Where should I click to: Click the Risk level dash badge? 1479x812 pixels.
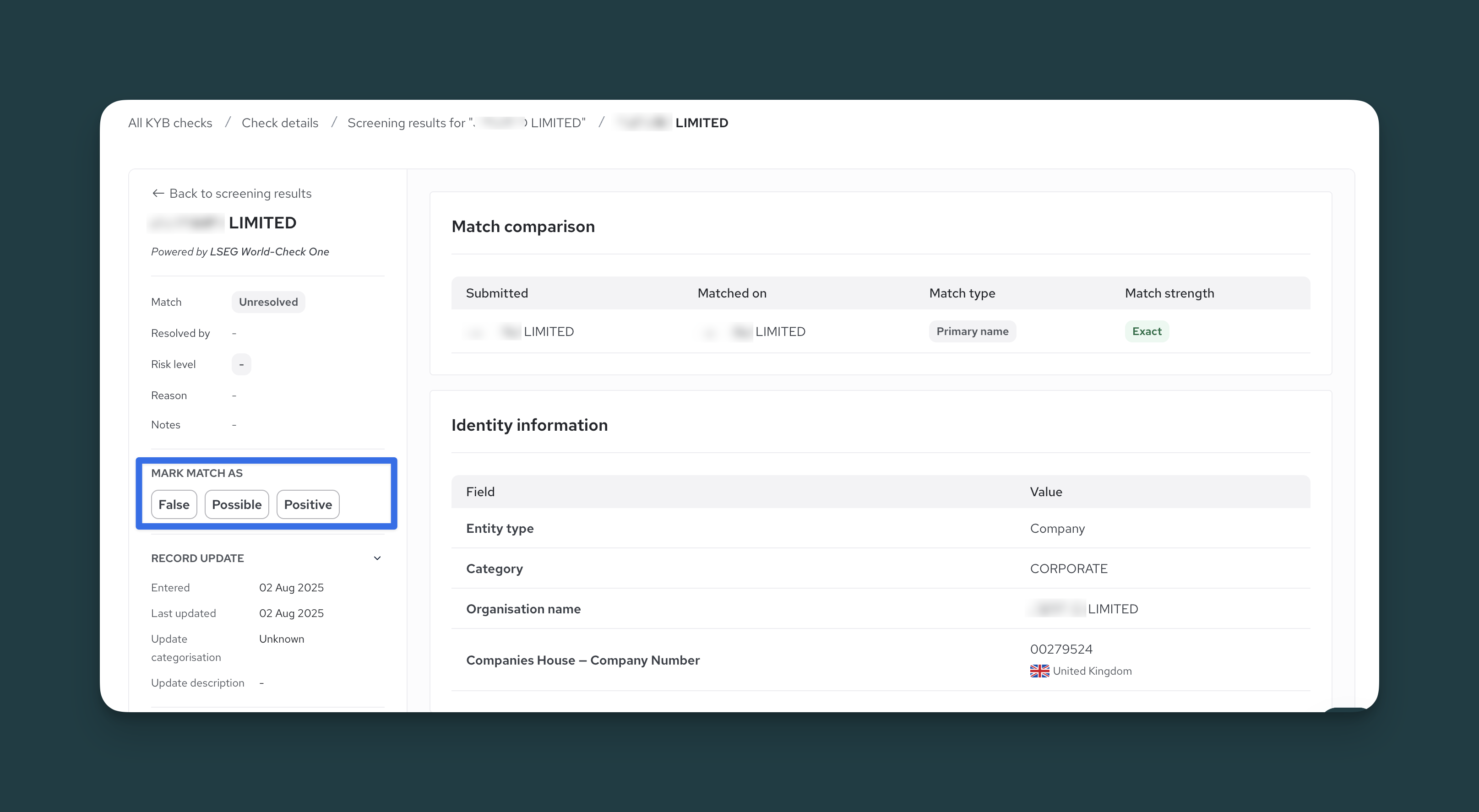[x=241, y=364]
